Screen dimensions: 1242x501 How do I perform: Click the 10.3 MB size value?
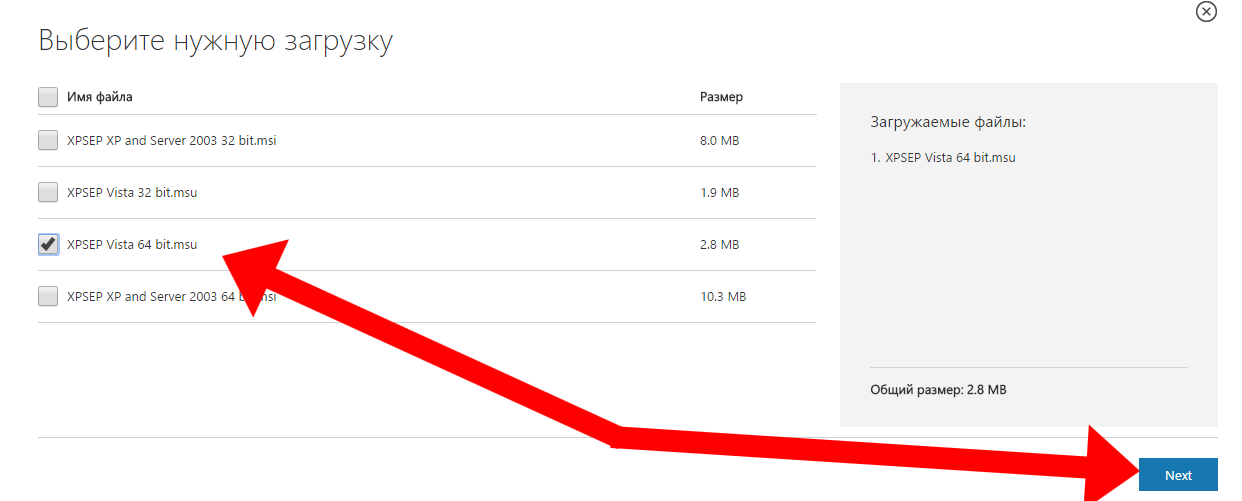tap(722, 297)
